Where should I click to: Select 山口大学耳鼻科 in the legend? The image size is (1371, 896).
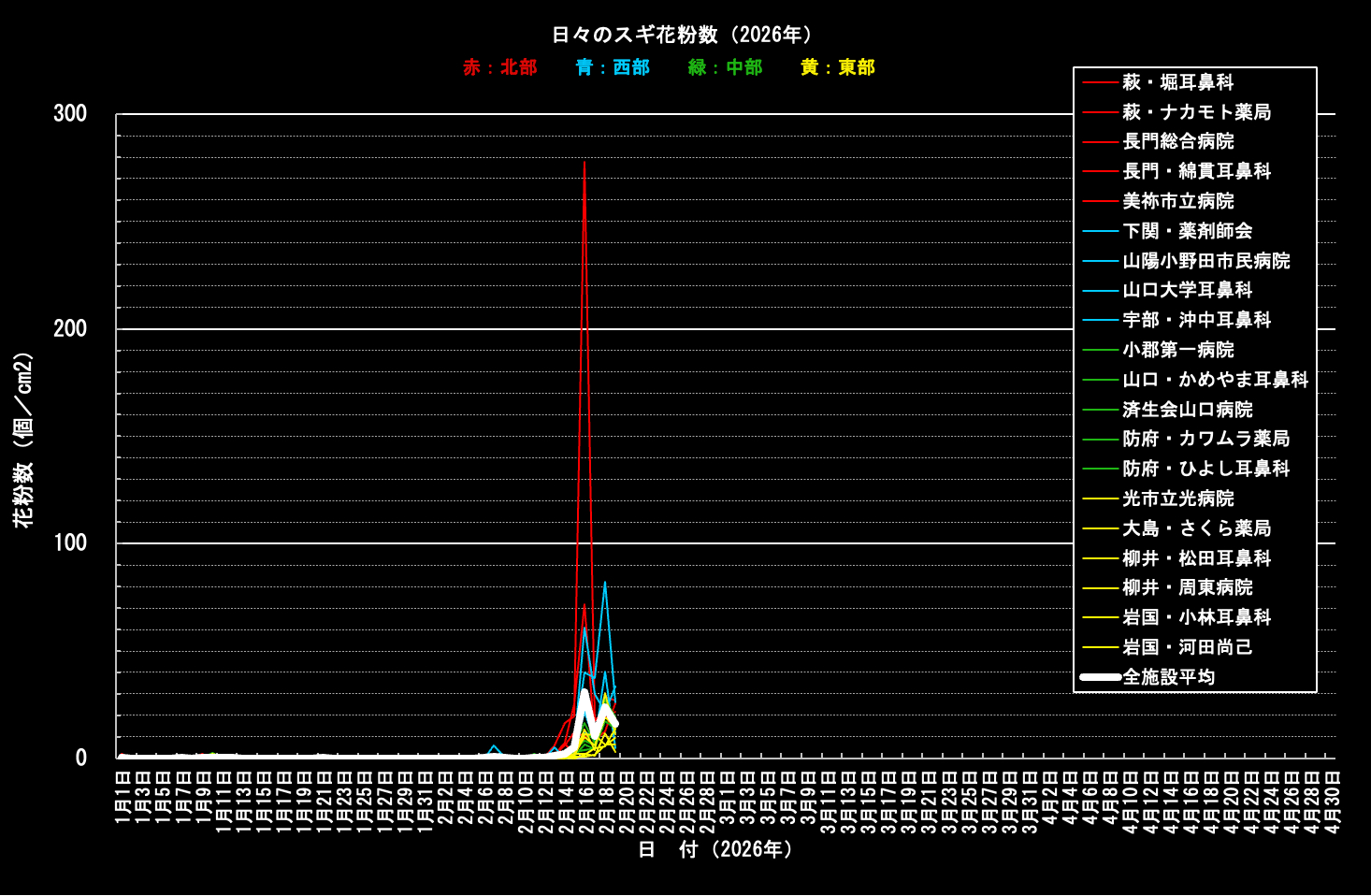click(1187, 290)
